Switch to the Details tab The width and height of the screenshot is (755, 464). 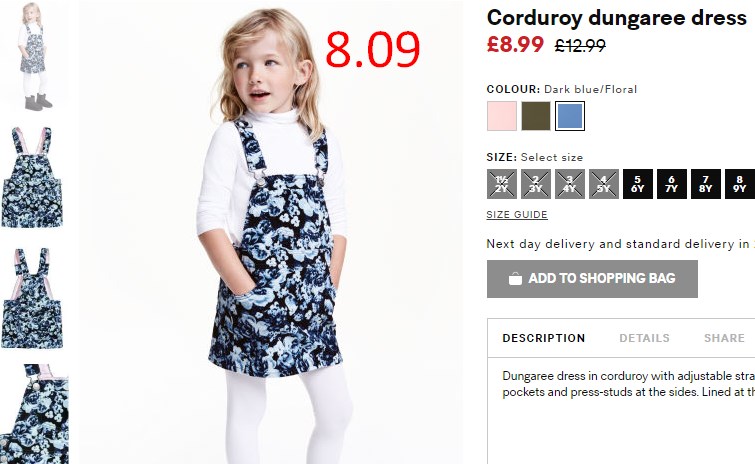644,338
